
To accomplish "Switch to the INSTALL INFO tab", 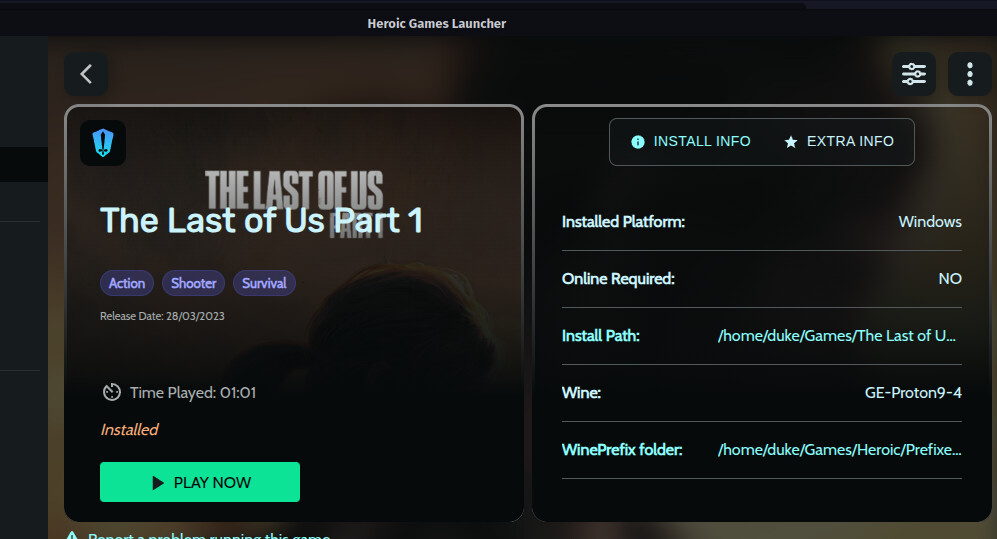I will pyautogui.click(x=691, y=142).
